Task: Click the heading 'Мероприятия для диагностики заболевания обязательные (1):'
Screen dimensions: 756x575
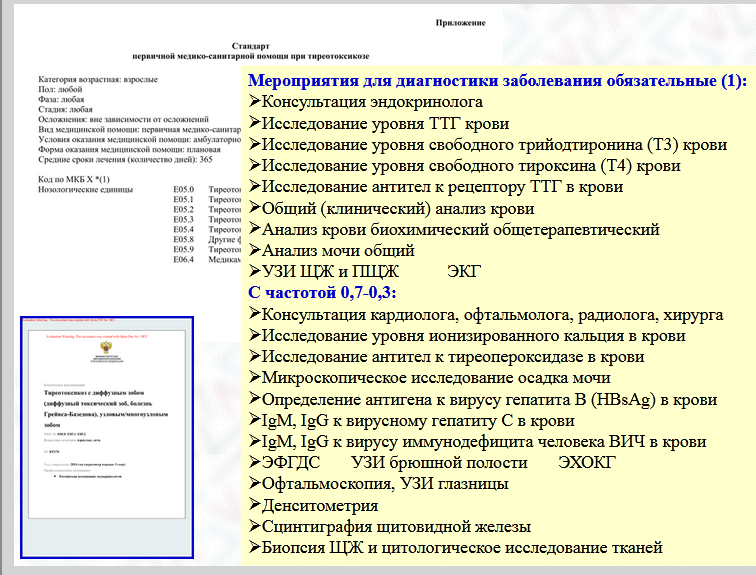Action: (497, 80)
